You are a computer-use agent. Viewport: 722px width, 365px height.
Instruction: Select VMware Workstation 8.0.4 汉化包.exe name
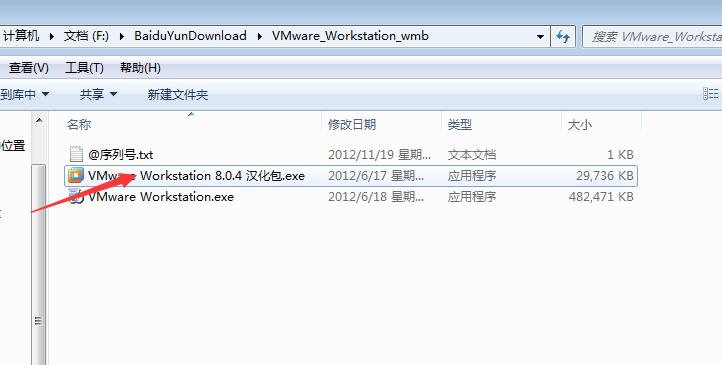click(197, 176)
